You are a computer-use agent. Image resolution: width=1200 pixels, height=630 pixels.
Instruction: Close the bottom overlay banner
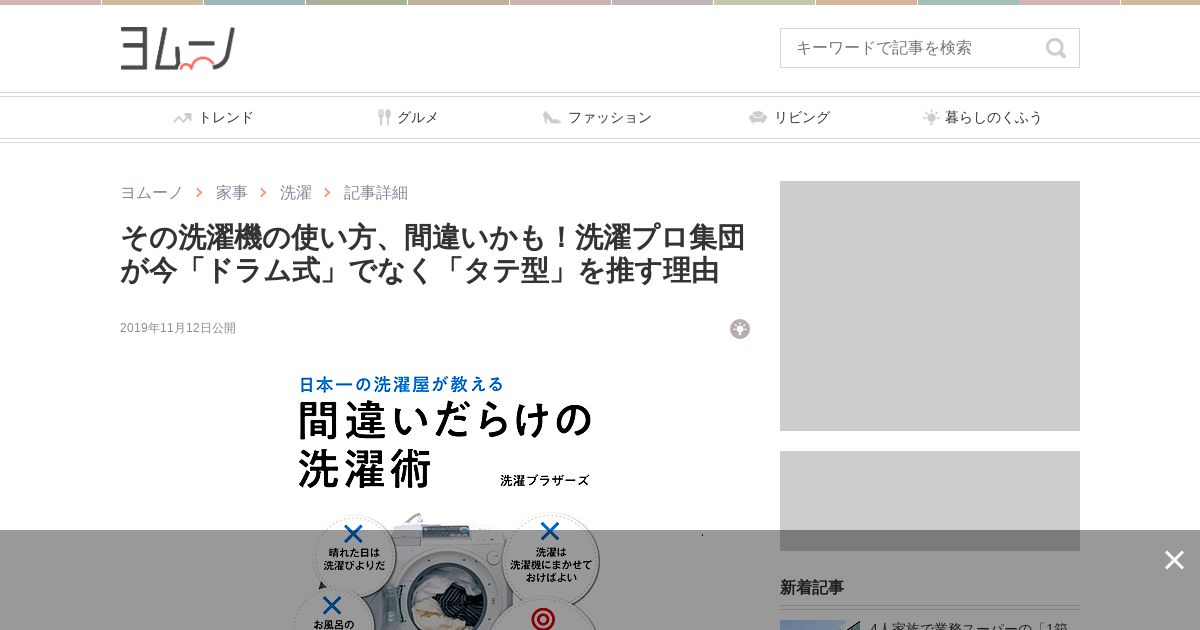[x=1174, y=560]
